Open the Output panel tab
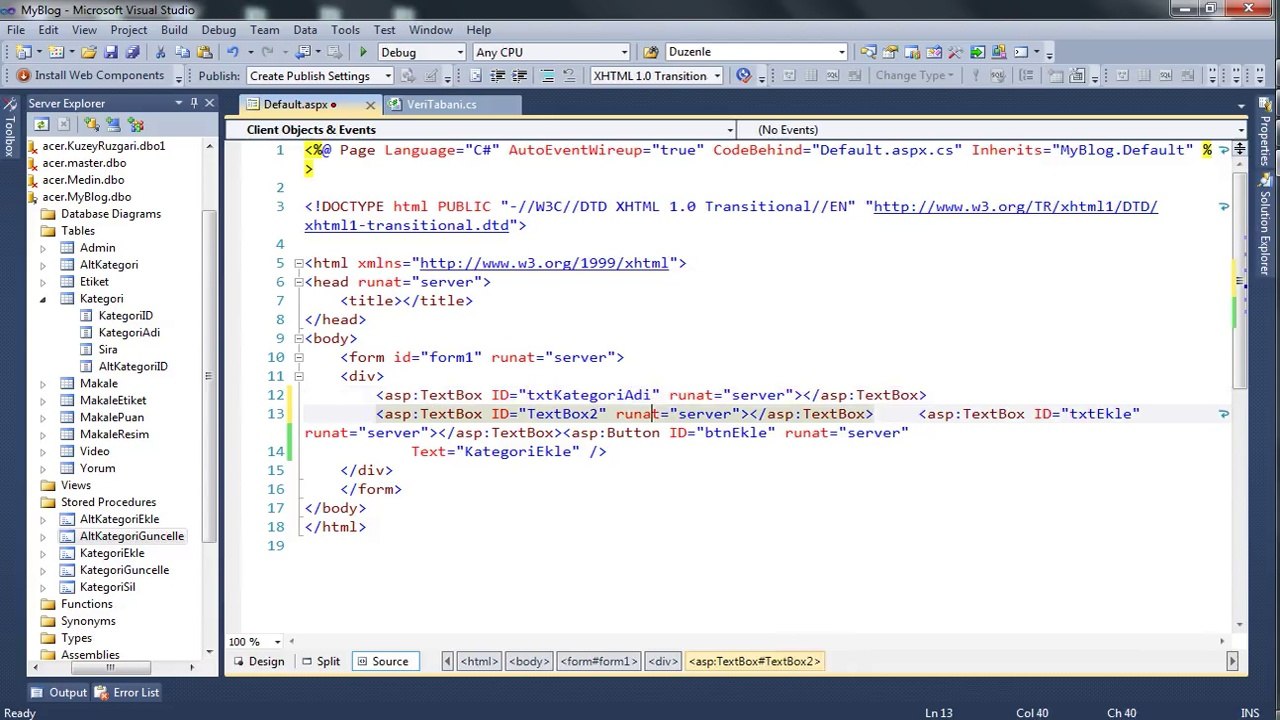The image size is (1280, 720). pos(59,692)
